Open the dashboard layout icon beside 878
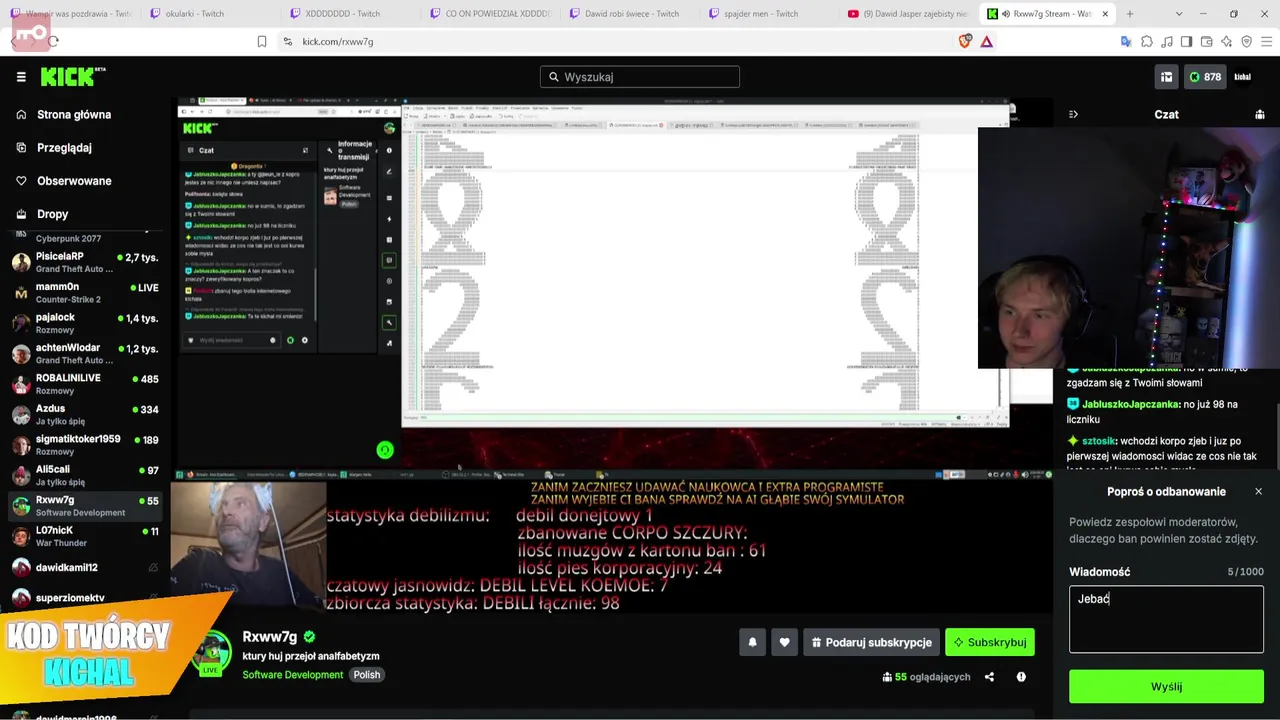Image resolution: width=1280 pixels, height=720 pixels. (1166, 77)
